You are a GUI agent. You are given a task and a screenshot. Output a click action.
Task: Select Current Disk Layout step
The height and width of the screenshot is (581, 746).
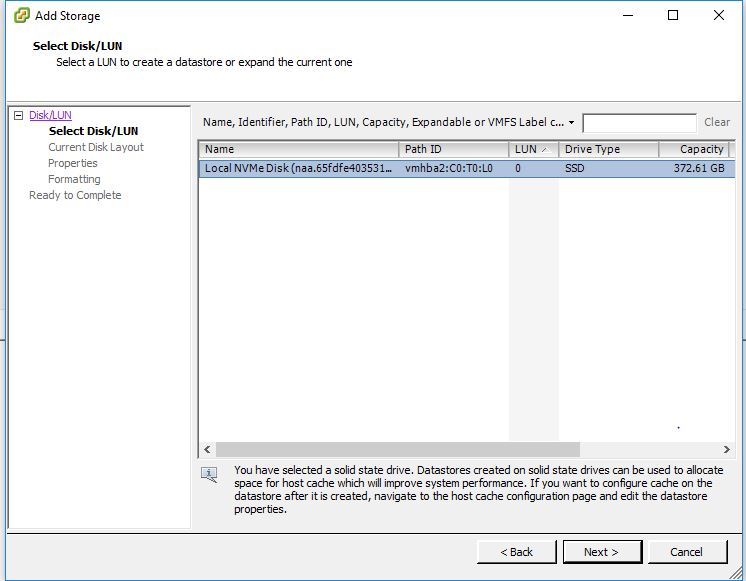pos(96,147)
